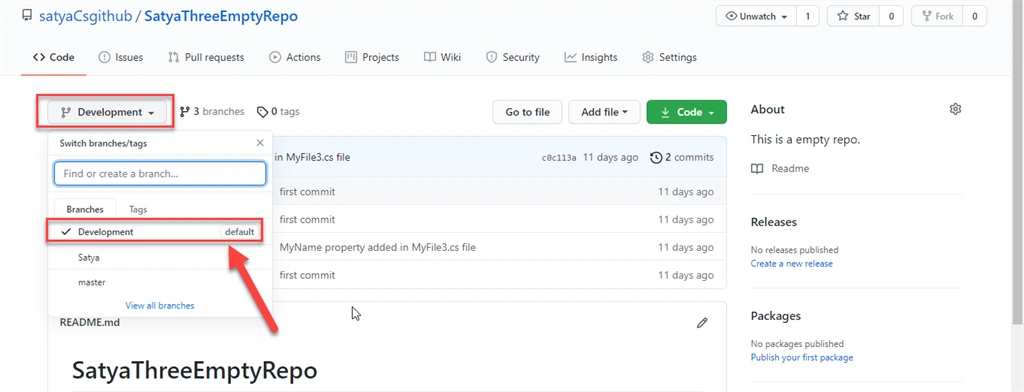1024x392 pixels.
Task: Click the history clock icon beside commits
Action: (656, 157)
